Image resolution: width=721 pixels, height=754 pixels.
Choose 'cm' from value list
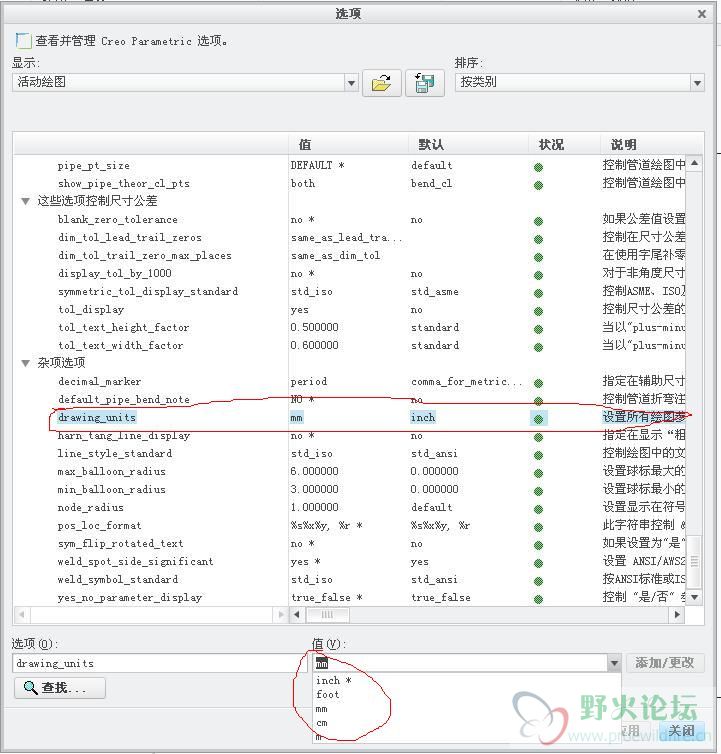click(x=322, y=723)
